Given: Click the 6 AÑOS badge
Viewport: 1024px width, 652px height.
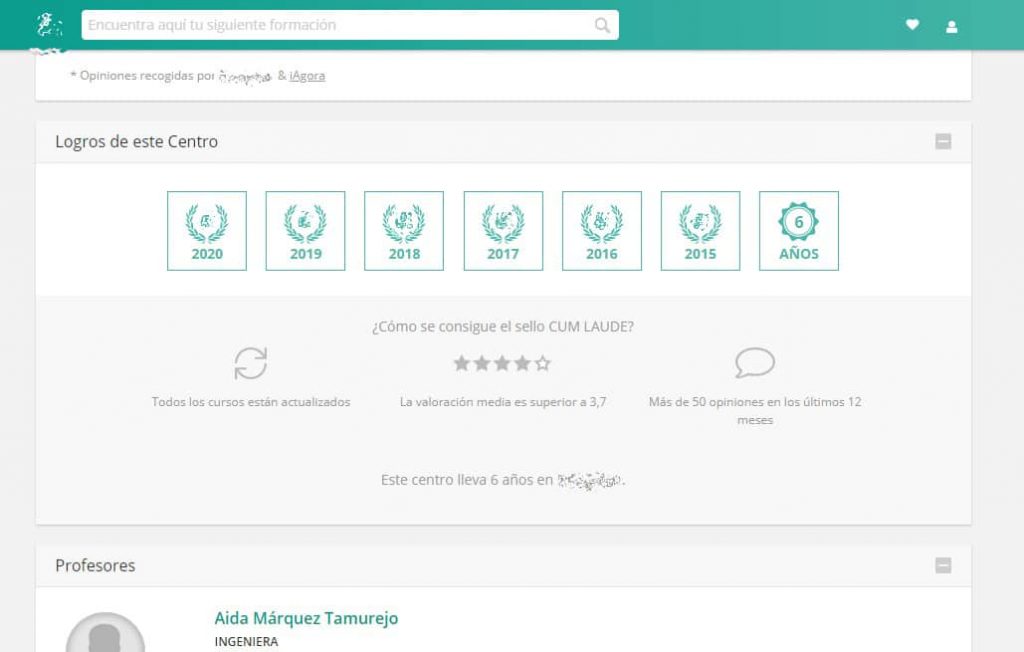Looking at the screenshot, I should 799,230.
